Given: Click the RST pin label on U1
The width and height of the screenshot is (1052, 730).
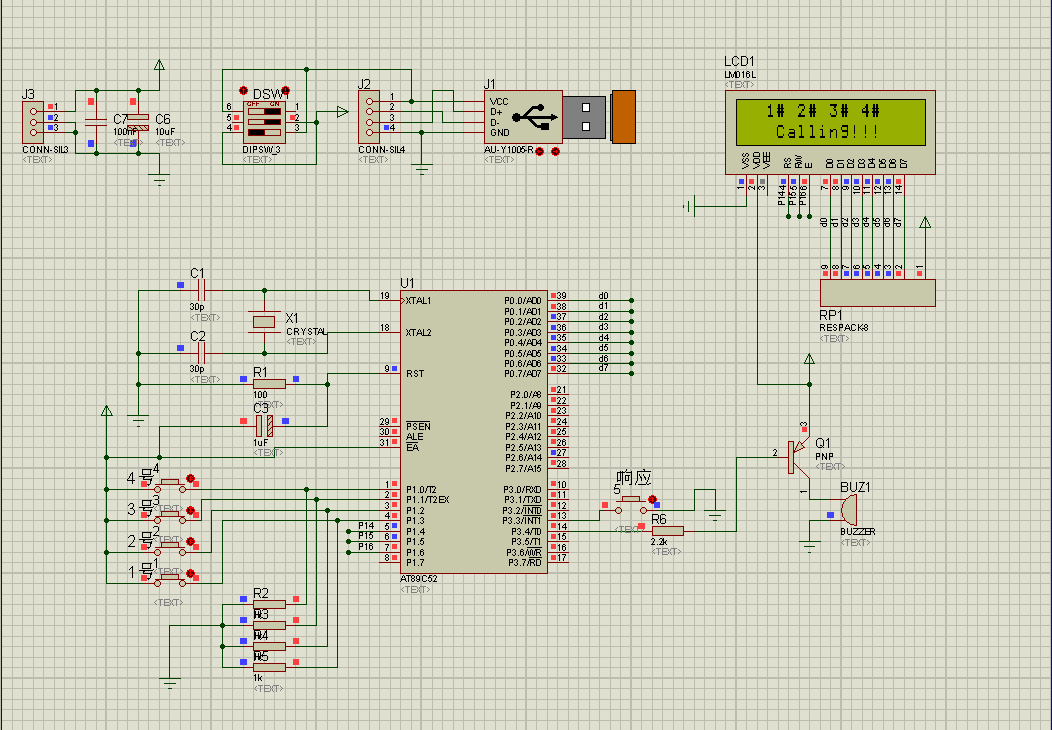Looking at the screenshot, I should pyautogui.click(x=415, y=374).
